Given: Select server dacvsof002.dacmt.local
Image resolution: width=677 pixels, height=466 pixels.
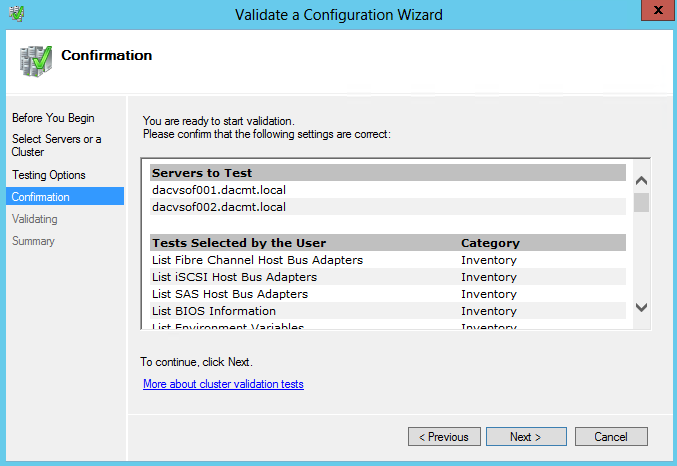Looking at the screenshot, I should (388, 207).
